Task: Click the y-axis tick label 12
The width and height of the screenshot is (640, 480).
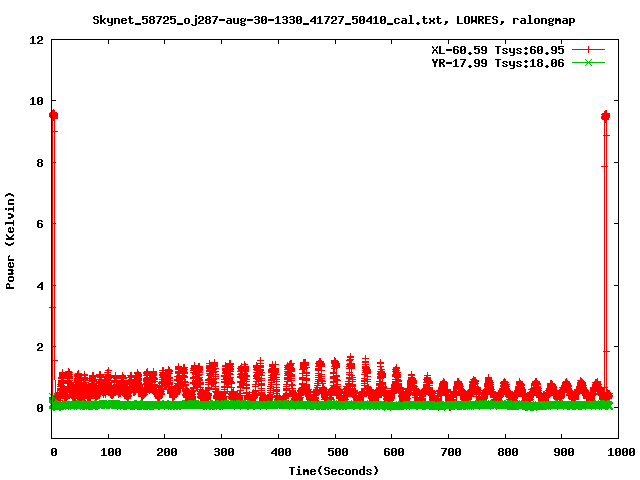Action: [36, 40]
